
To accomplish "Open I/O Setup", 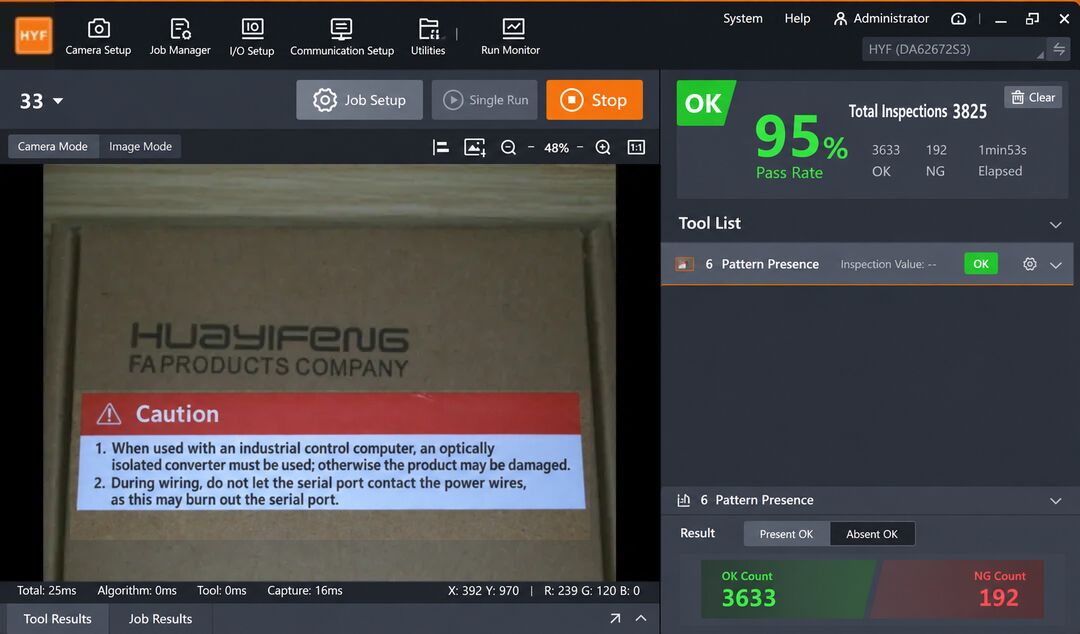I will 251,37.
